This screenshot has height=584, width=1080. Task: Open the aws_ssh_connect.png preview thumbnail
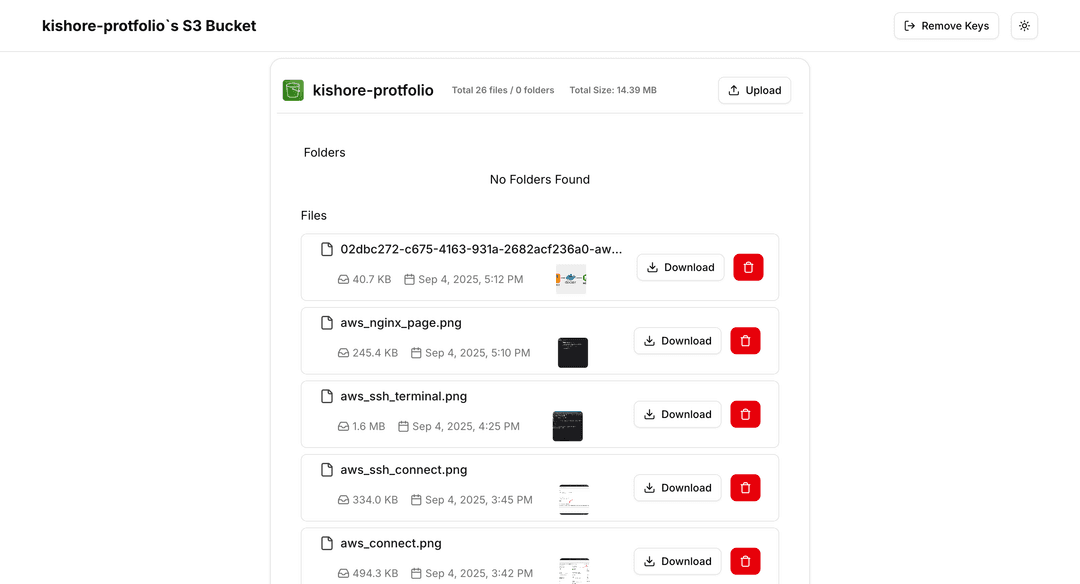573,499
